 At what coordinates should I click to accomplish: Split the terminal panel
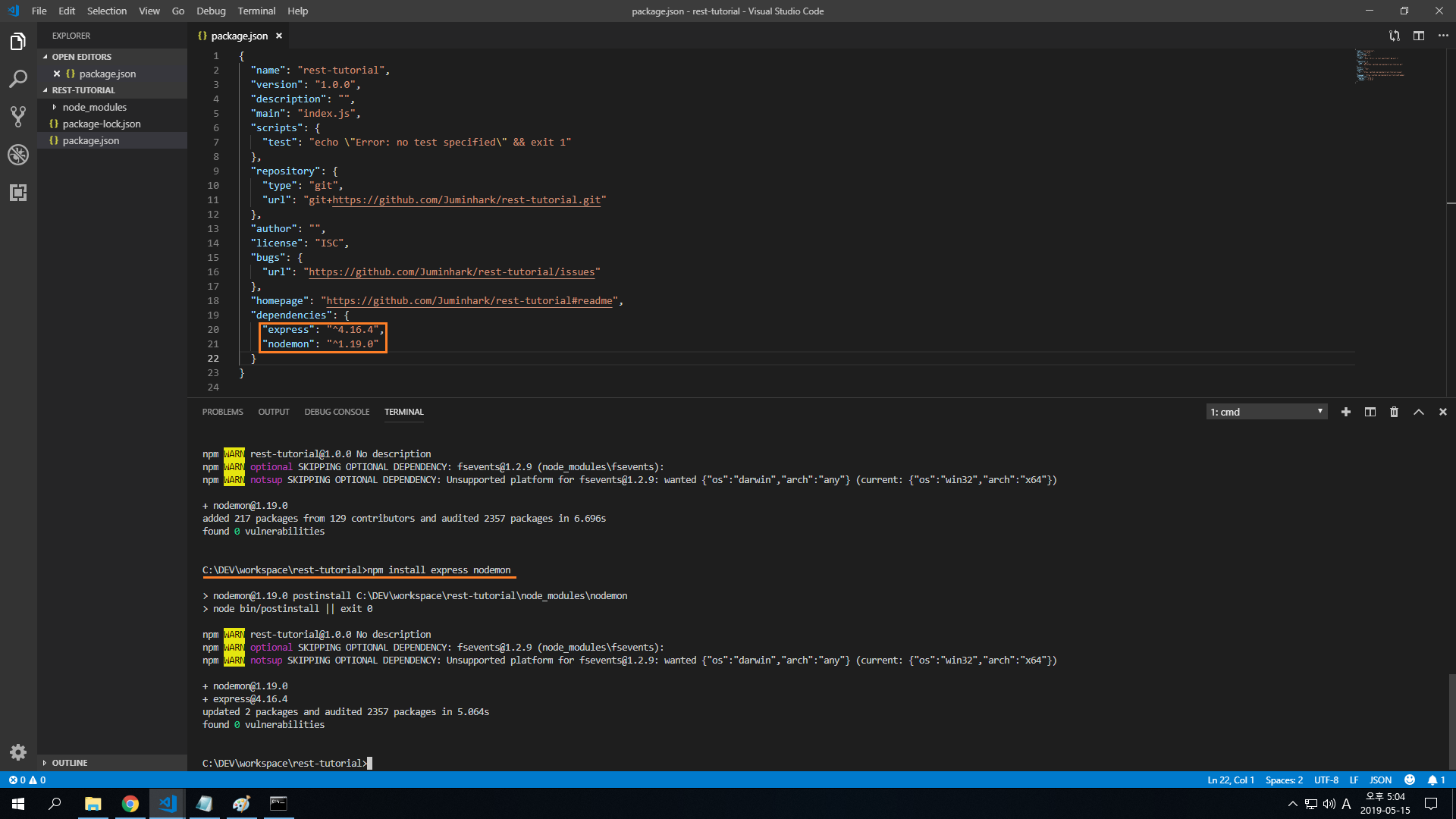pos(1370,412)
